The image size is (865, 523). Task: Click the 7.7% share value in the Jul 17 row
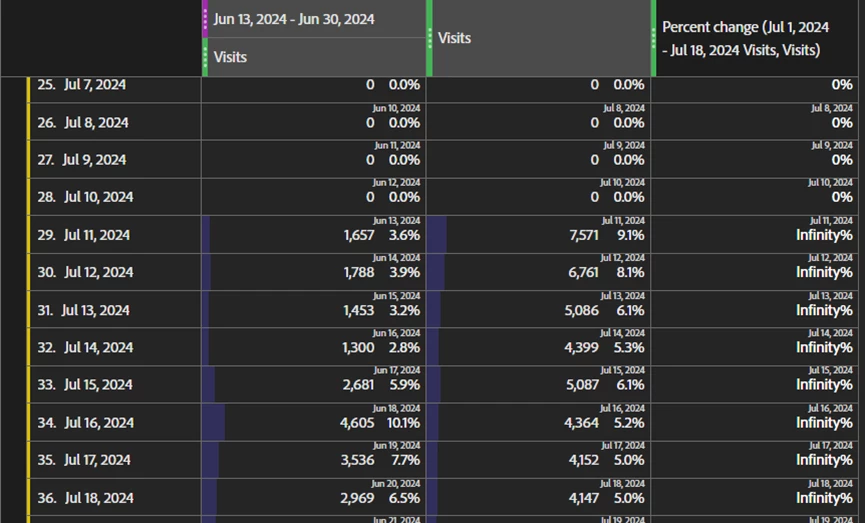click(404, 460)
